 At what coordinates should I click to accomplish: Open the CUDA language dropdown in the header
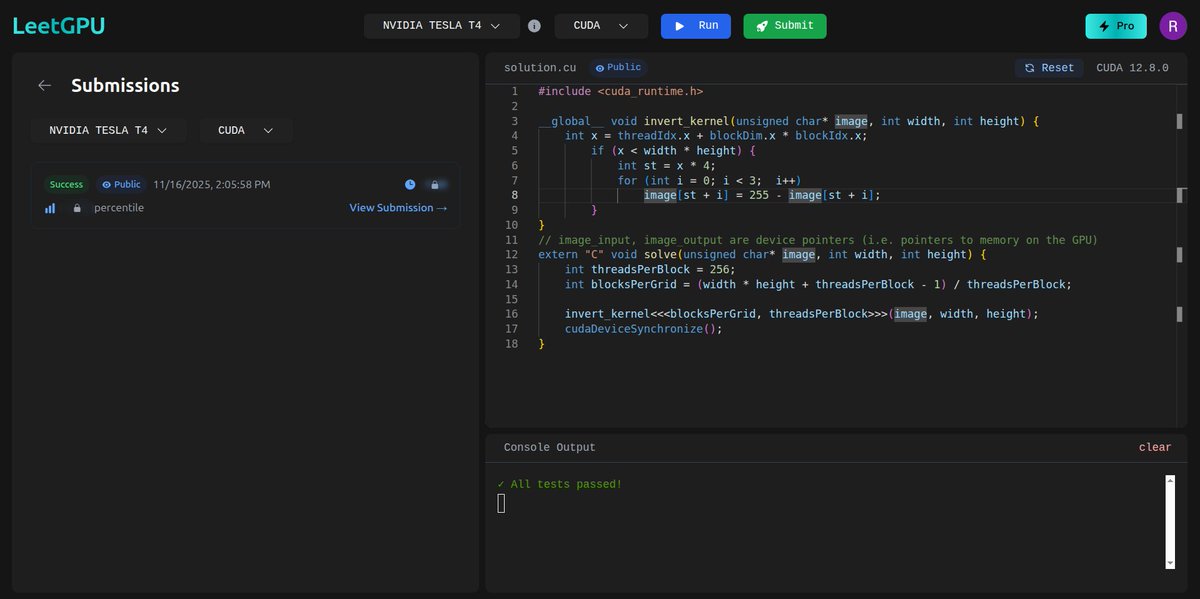click(601, 25)
